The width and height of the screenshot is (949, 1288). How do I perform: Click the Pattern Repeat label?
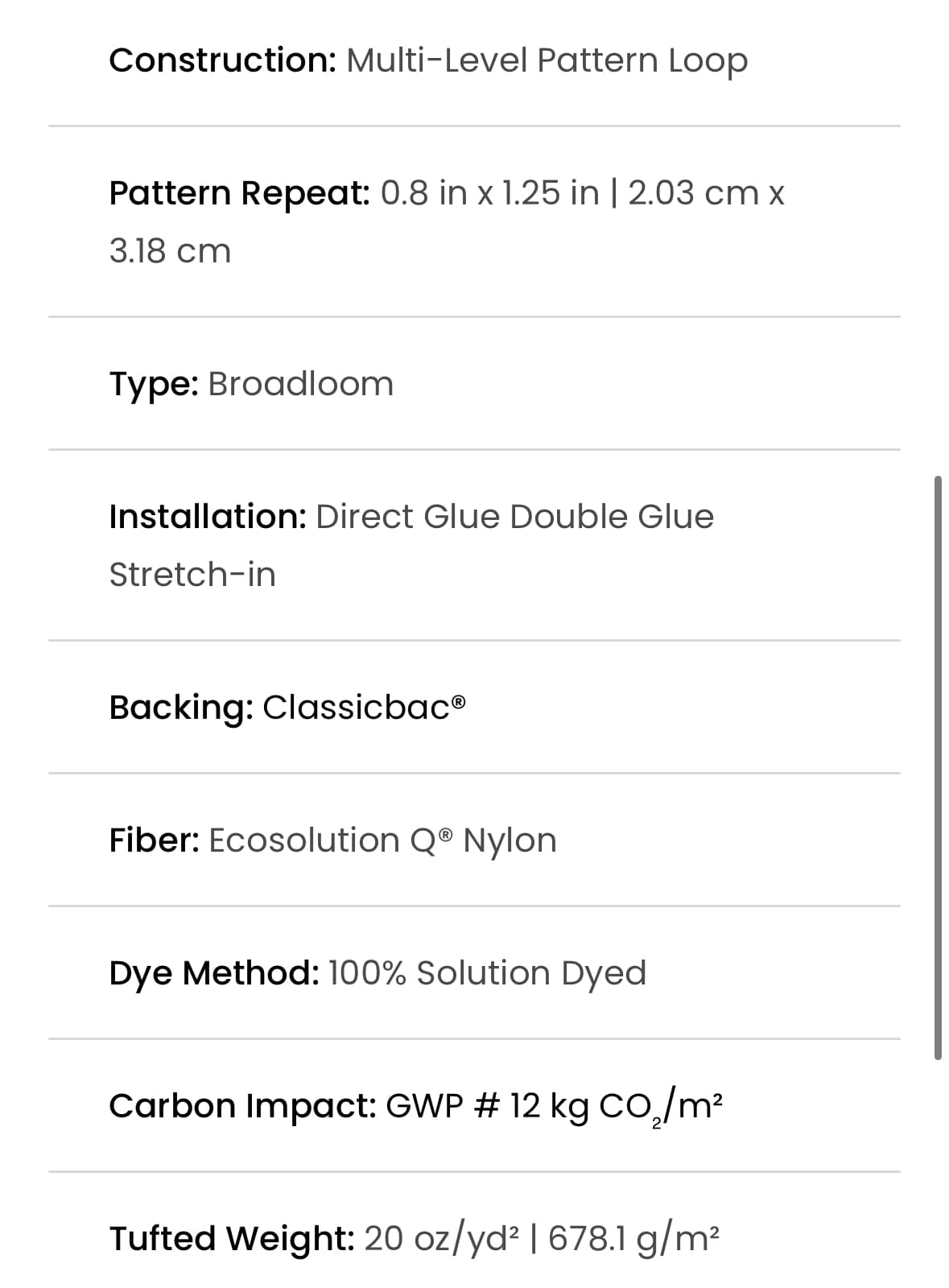pyautogui.click(x=240, y=194)
